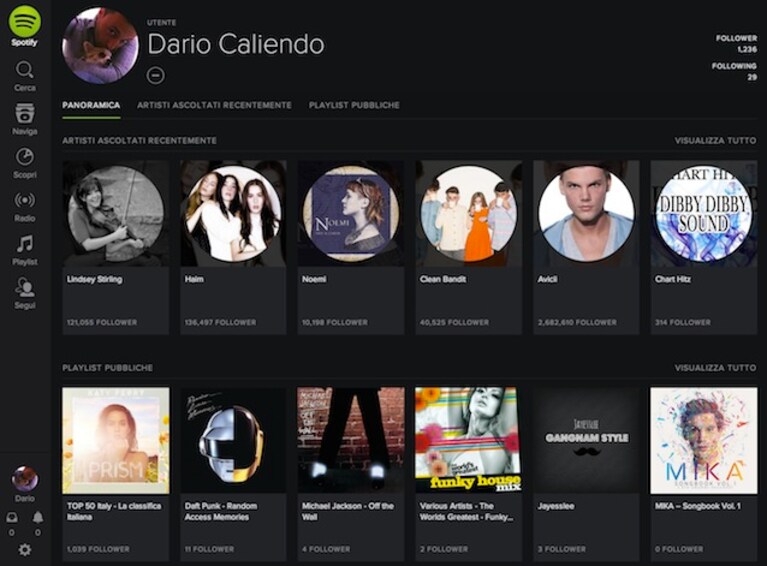Open the Dario profile avatar in sidebar
Viewport: 767px width, 566px height.
24,478
